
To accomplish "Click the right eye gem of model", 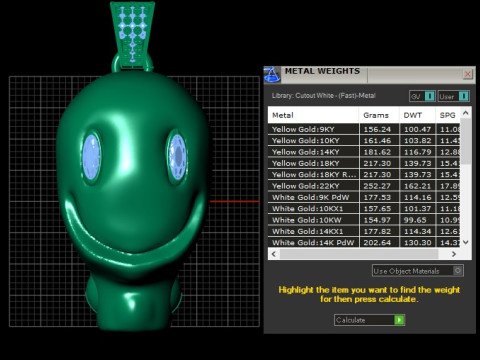I will point(177,156).
